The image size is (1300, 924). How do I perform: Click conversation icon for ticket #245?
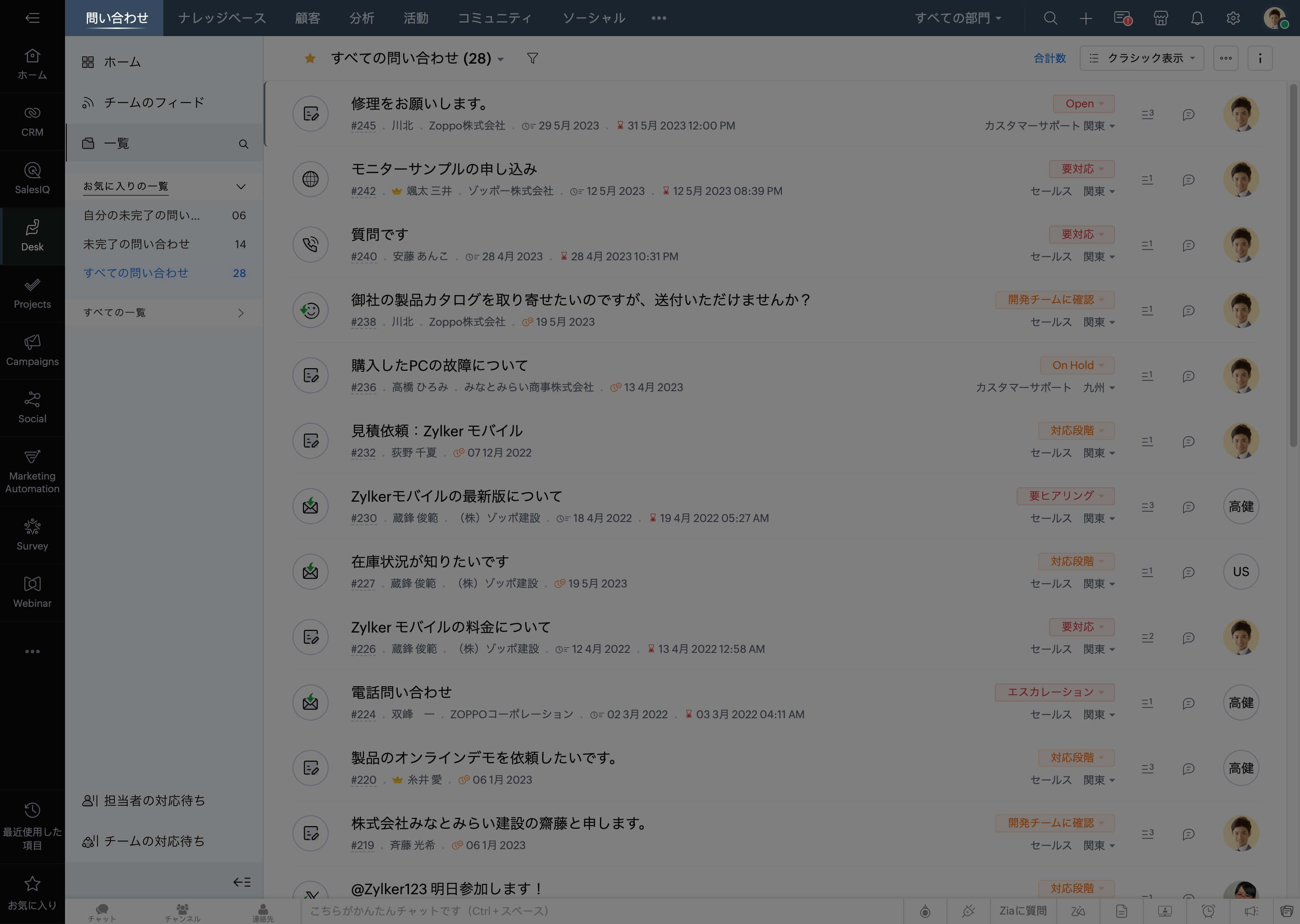coord(1189,114)
